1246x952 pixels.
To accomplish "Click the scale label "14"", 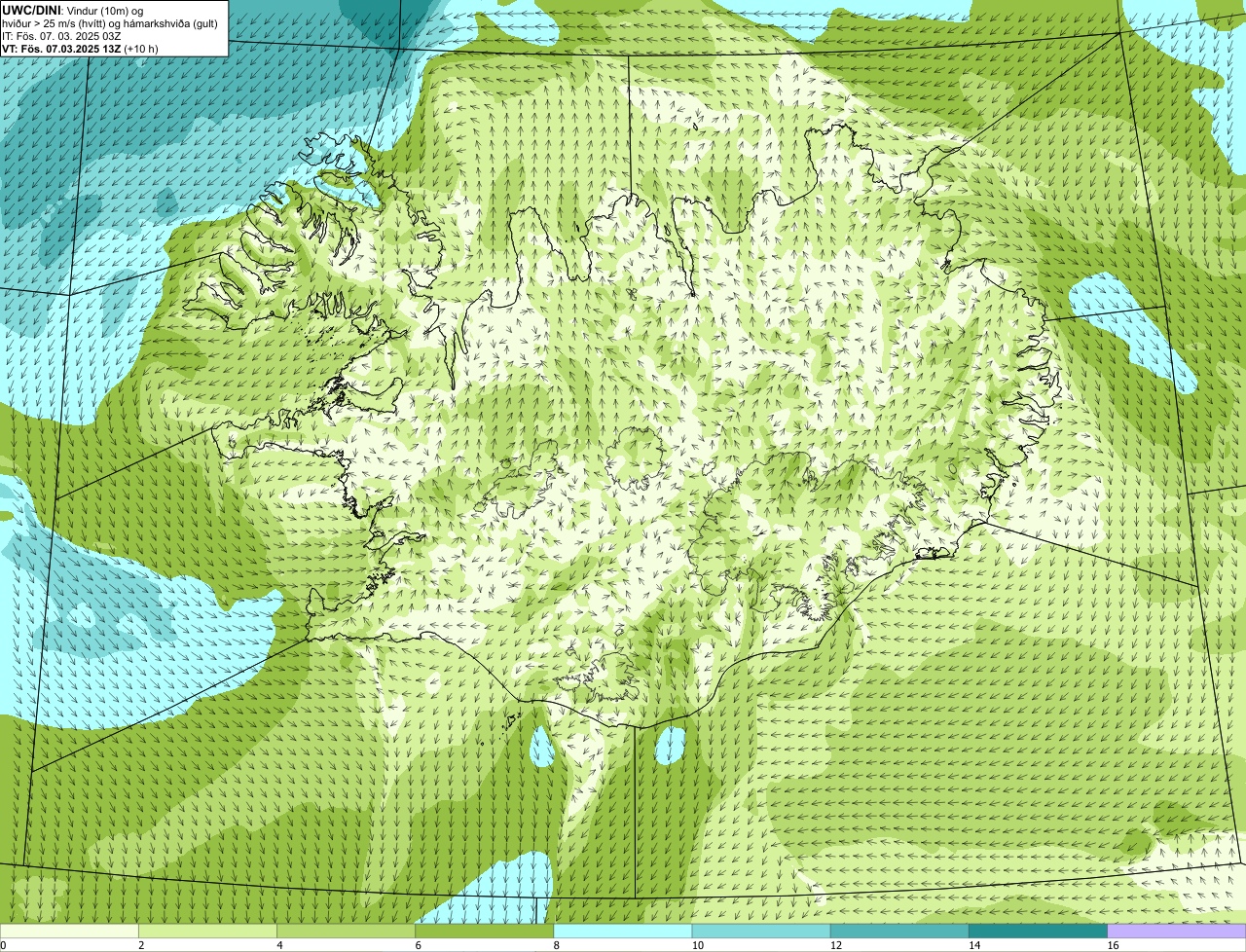I will click(974, 945).
